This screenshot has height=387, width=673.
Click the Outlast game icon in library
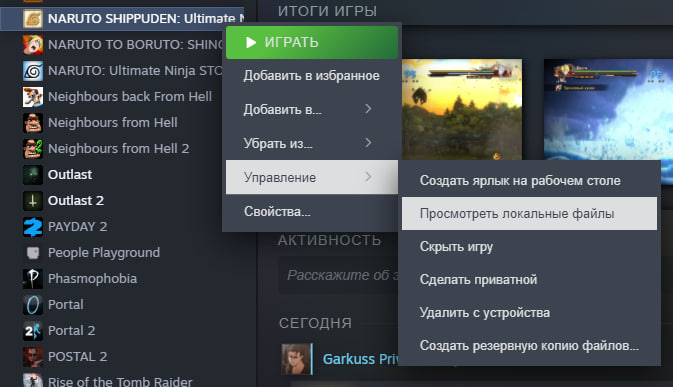click(33, 175)
